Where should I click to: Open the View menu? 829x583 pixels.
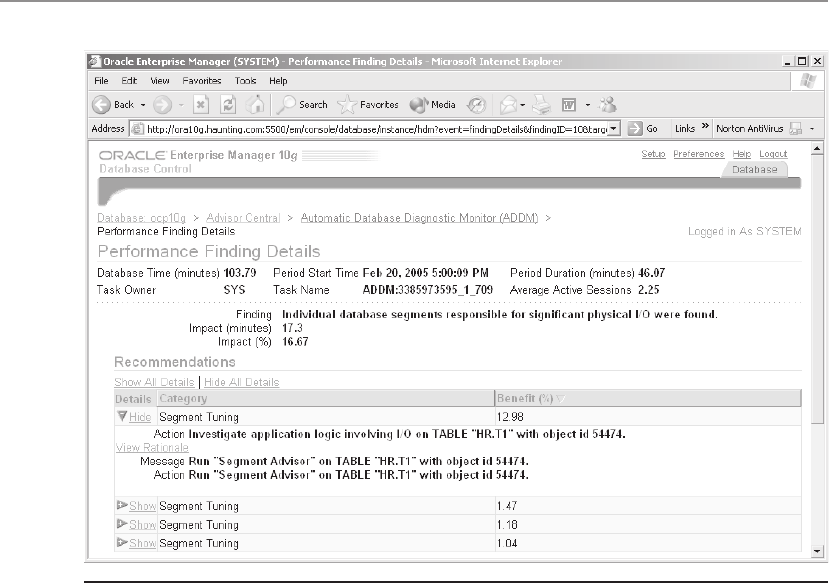tap(160, 81)
